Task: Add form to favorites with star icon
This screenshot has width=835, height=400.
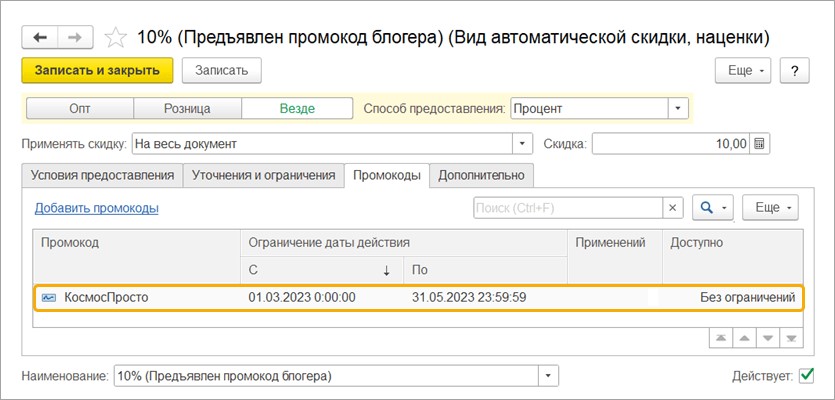Action: point(116,37)
